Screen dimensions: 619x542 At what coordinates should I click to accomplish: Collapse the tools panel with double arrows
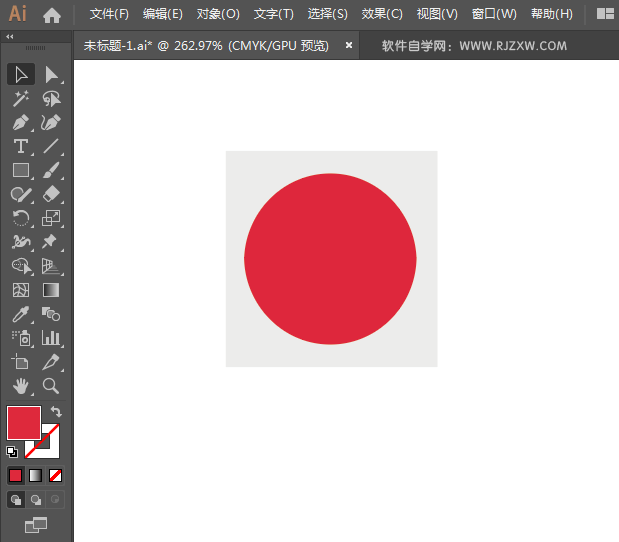10,36
